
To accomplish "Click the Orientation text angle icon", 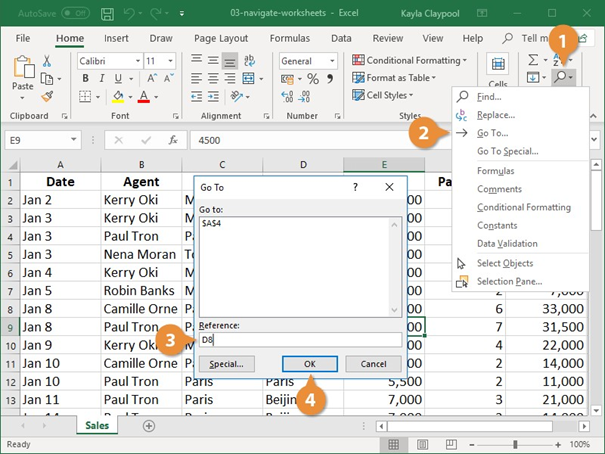I will (x=236, y=96).
